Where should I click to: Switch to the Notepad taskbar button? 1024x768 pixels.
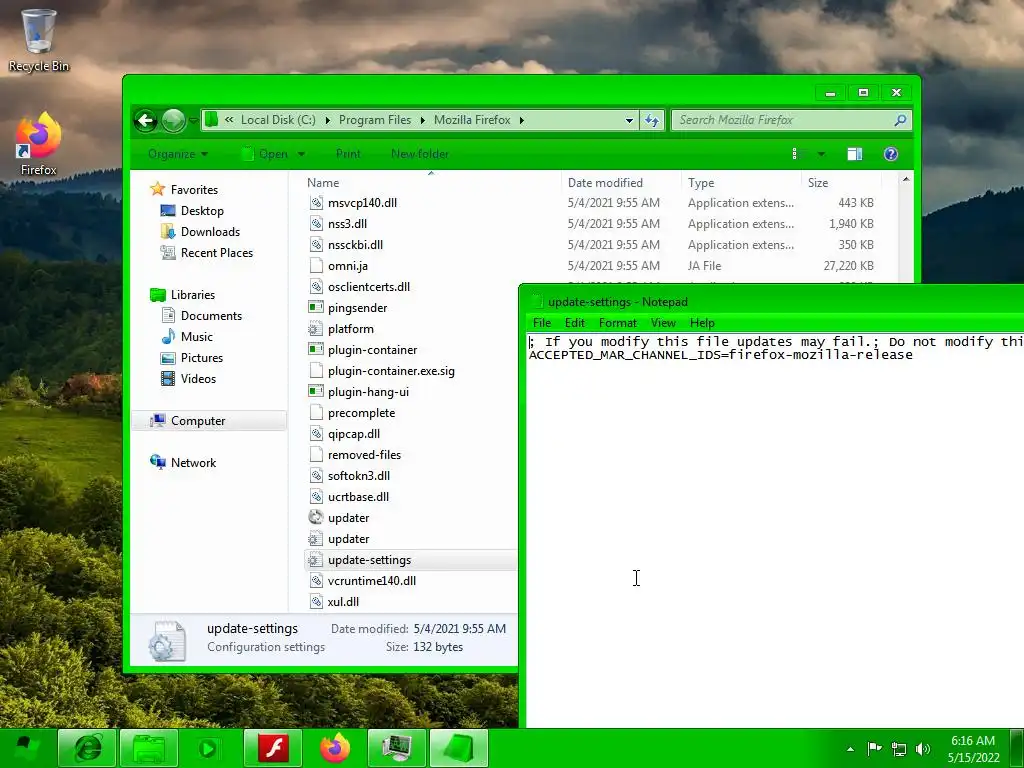pos(458,748)
